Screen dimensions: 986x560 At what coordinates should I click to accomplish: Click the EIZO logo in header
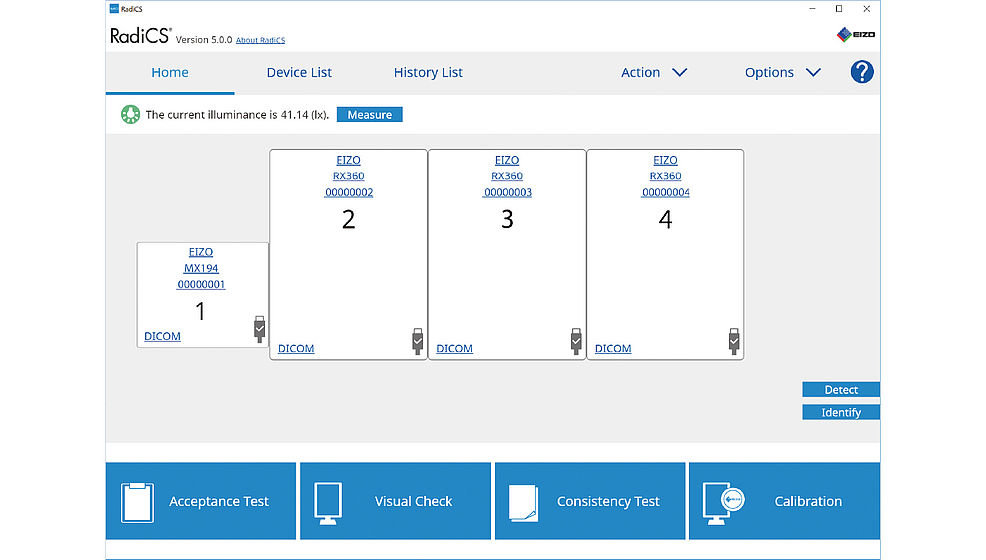tap(856, 35)
